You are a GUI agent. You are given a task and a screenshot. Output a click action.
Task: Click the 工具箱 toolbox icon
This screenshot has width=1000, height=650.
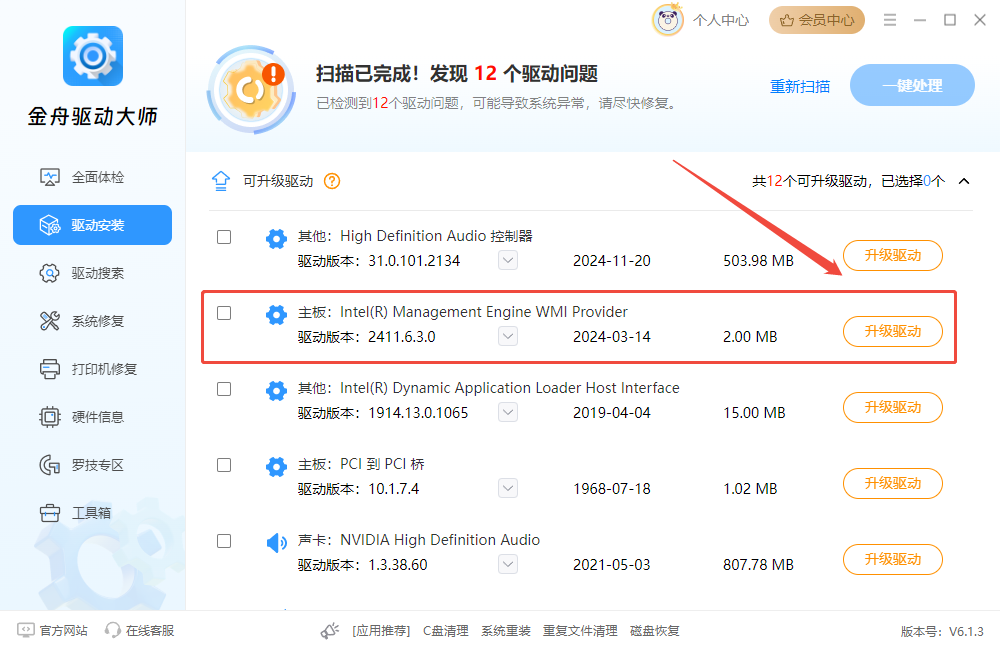(50, 513)
